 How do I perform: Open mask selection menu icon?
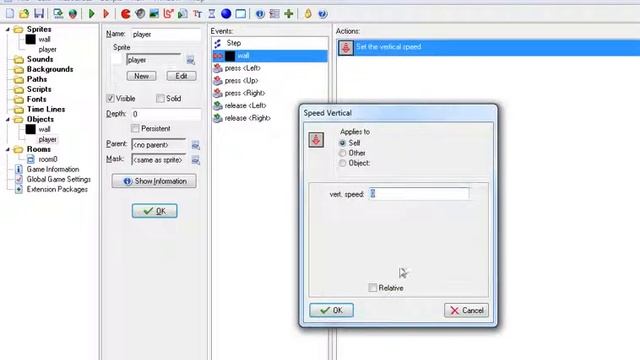coord(196,160)
